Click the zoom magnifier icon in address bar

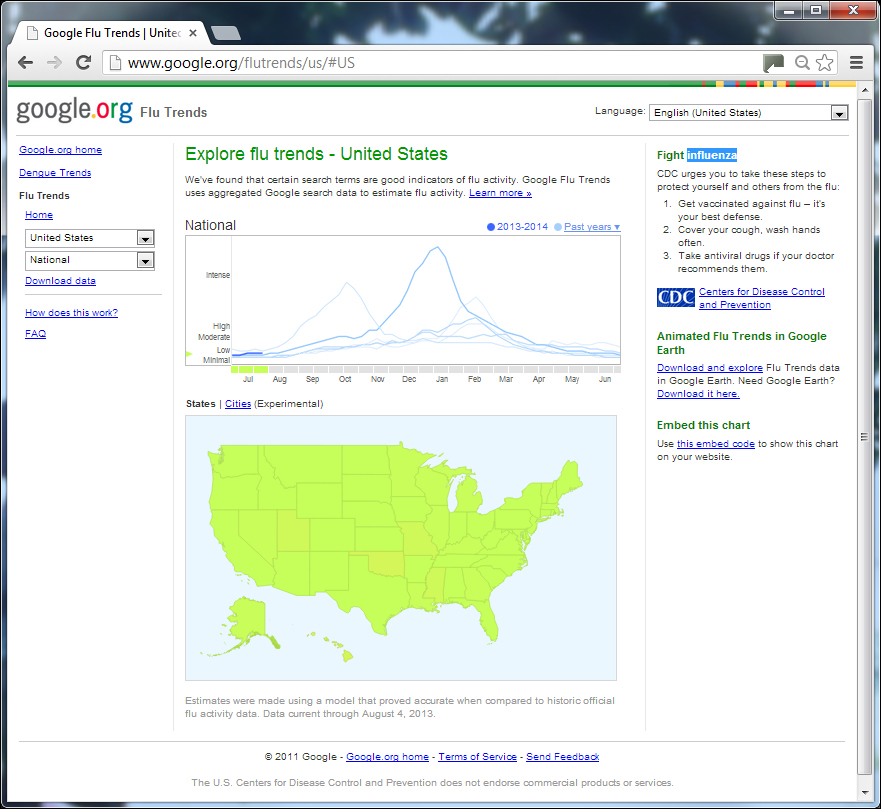pyautogui.click(x=802, y=62)
